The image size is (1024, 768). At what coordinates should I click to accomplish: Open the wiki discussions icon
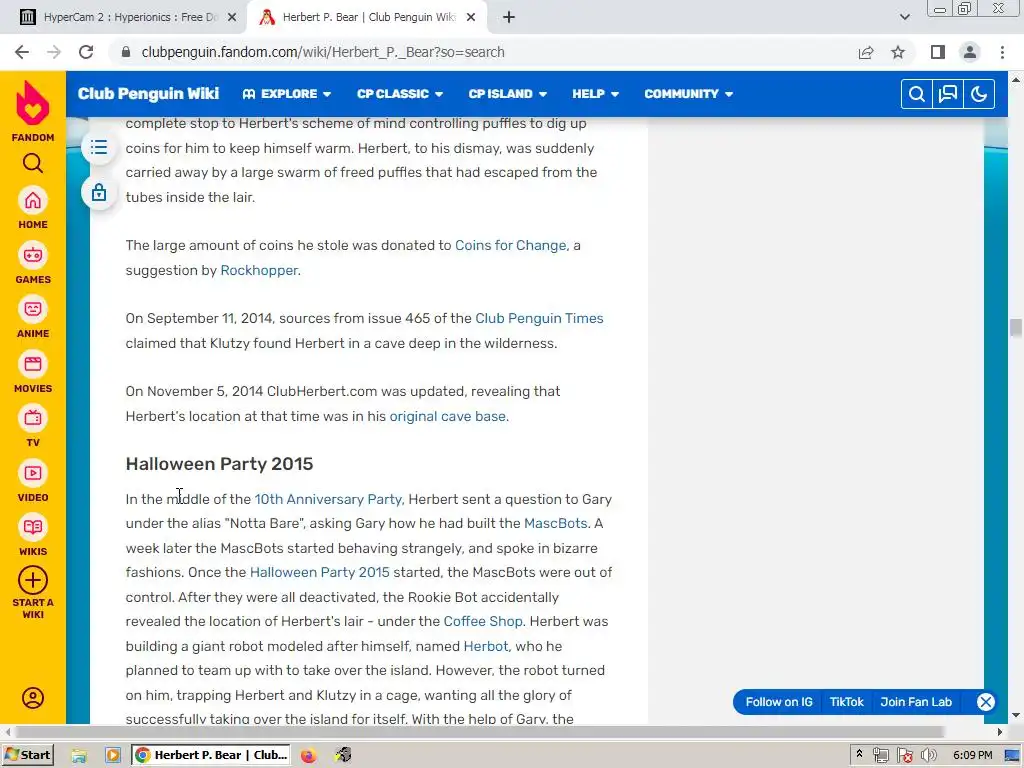tap(948, 94)
